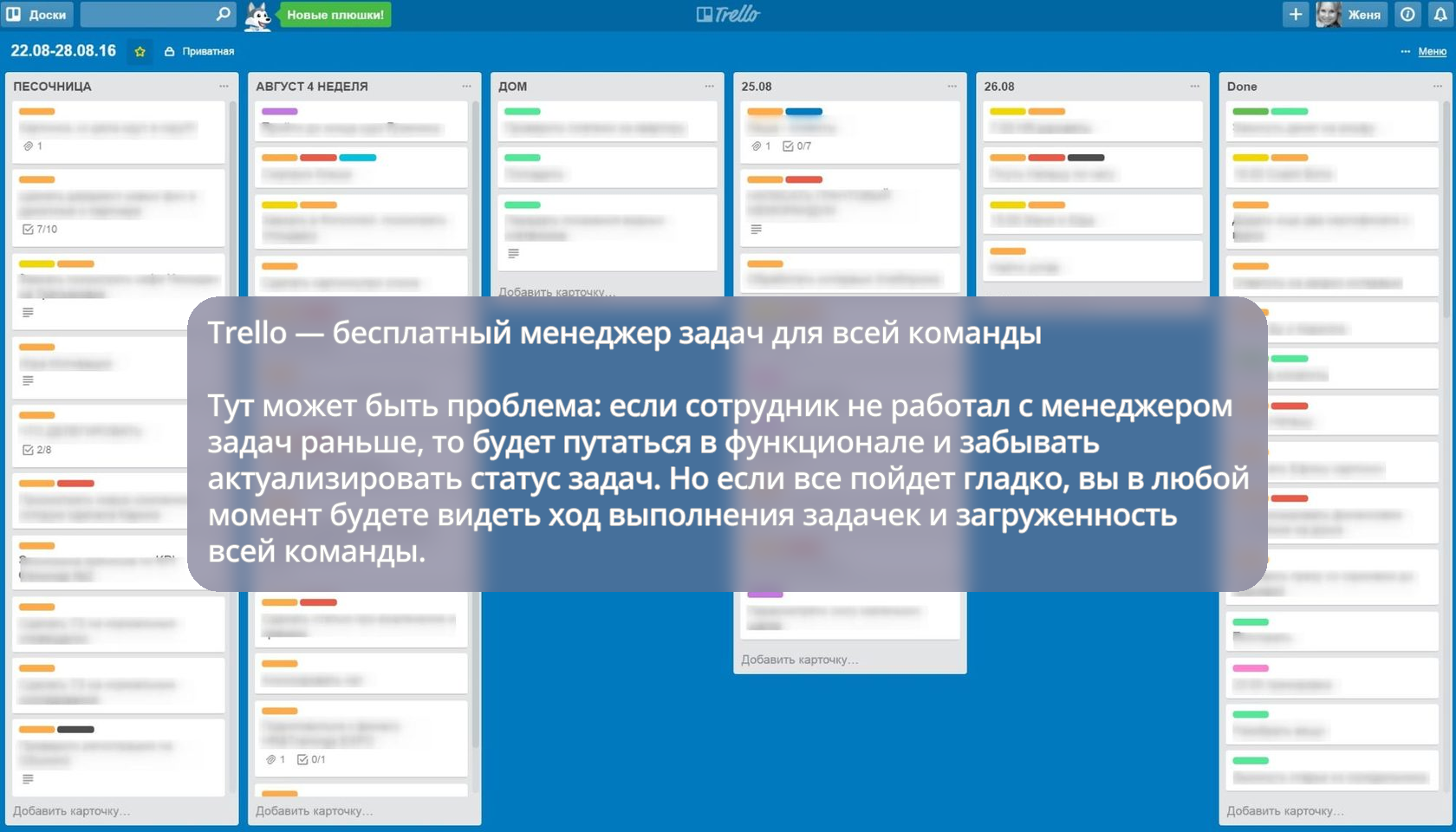Click the Женя user avatar

[1328, 15]
